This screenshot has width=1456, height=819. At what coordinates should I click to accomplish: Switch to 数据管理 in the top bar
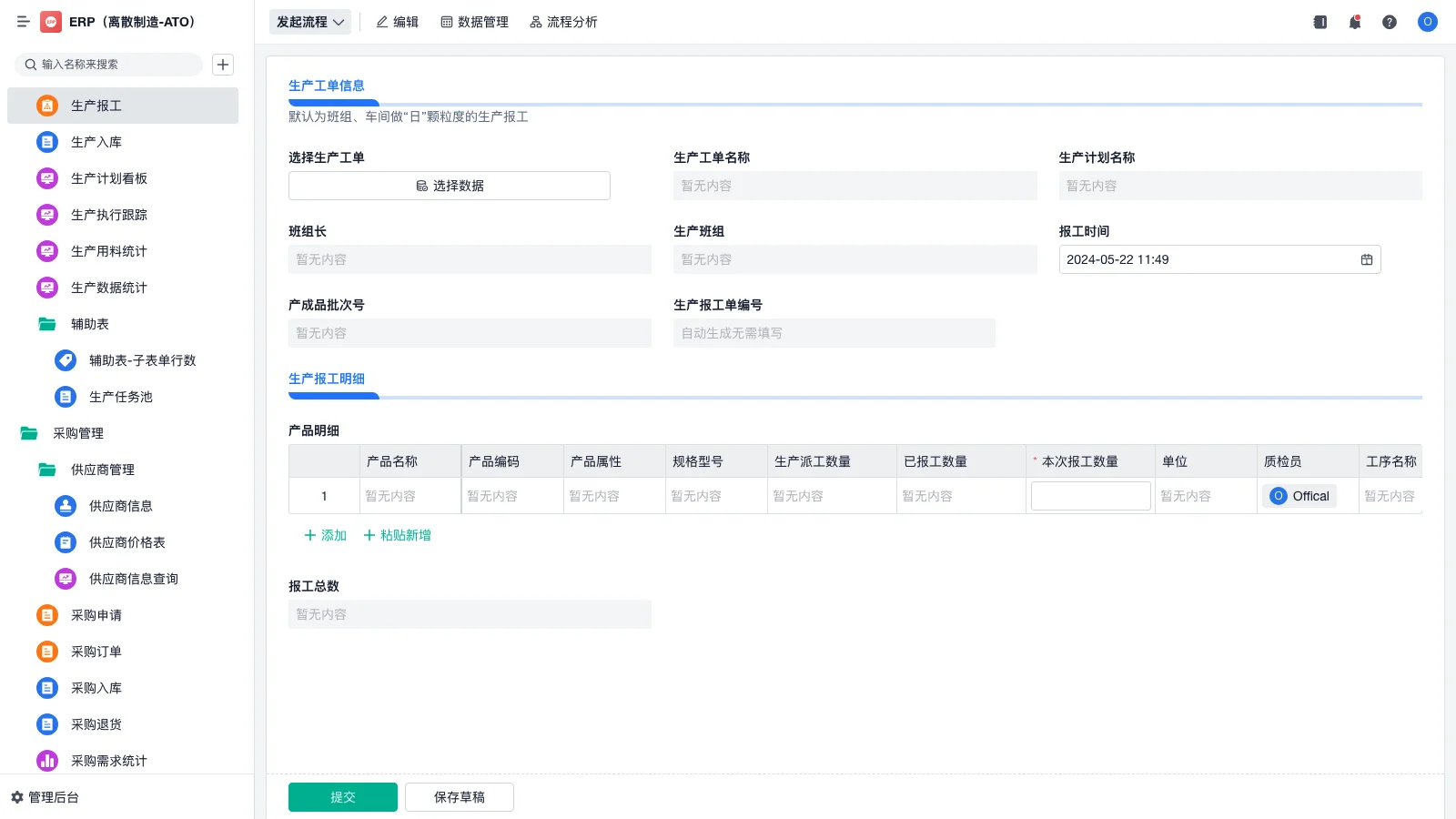point(474,22)
